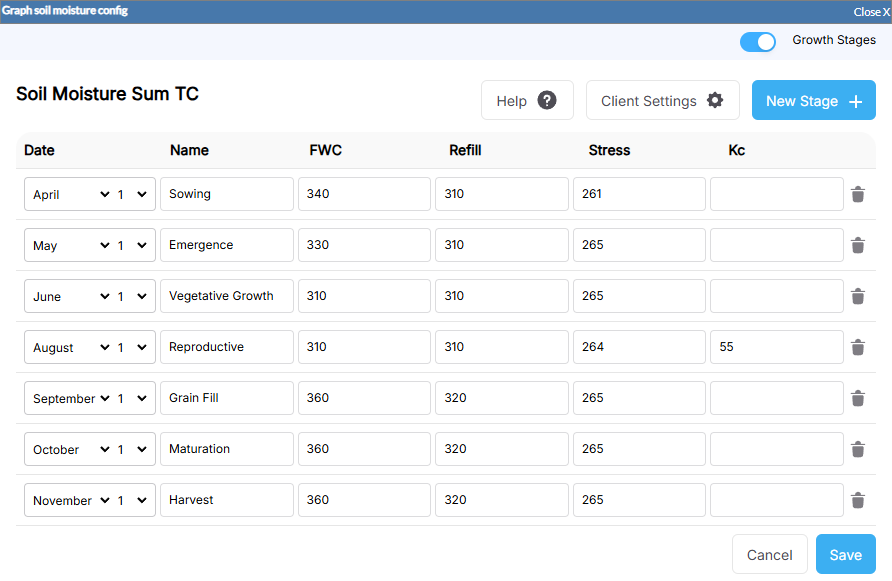
Task: Click the Help button
Action: click(527, 101)
